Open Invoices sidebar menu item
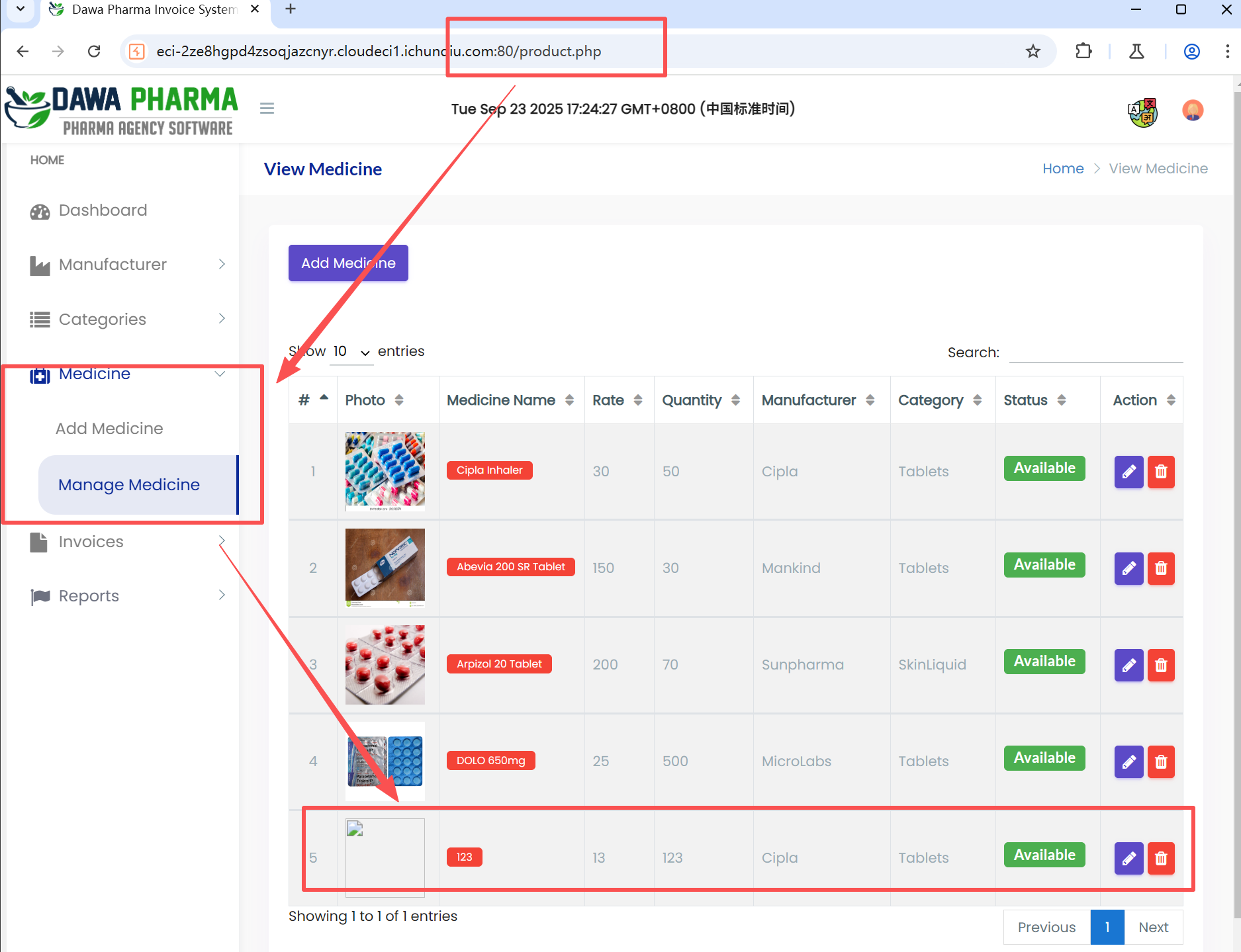1241x952 pixels. pyautogui.click(x=91, y=542)
